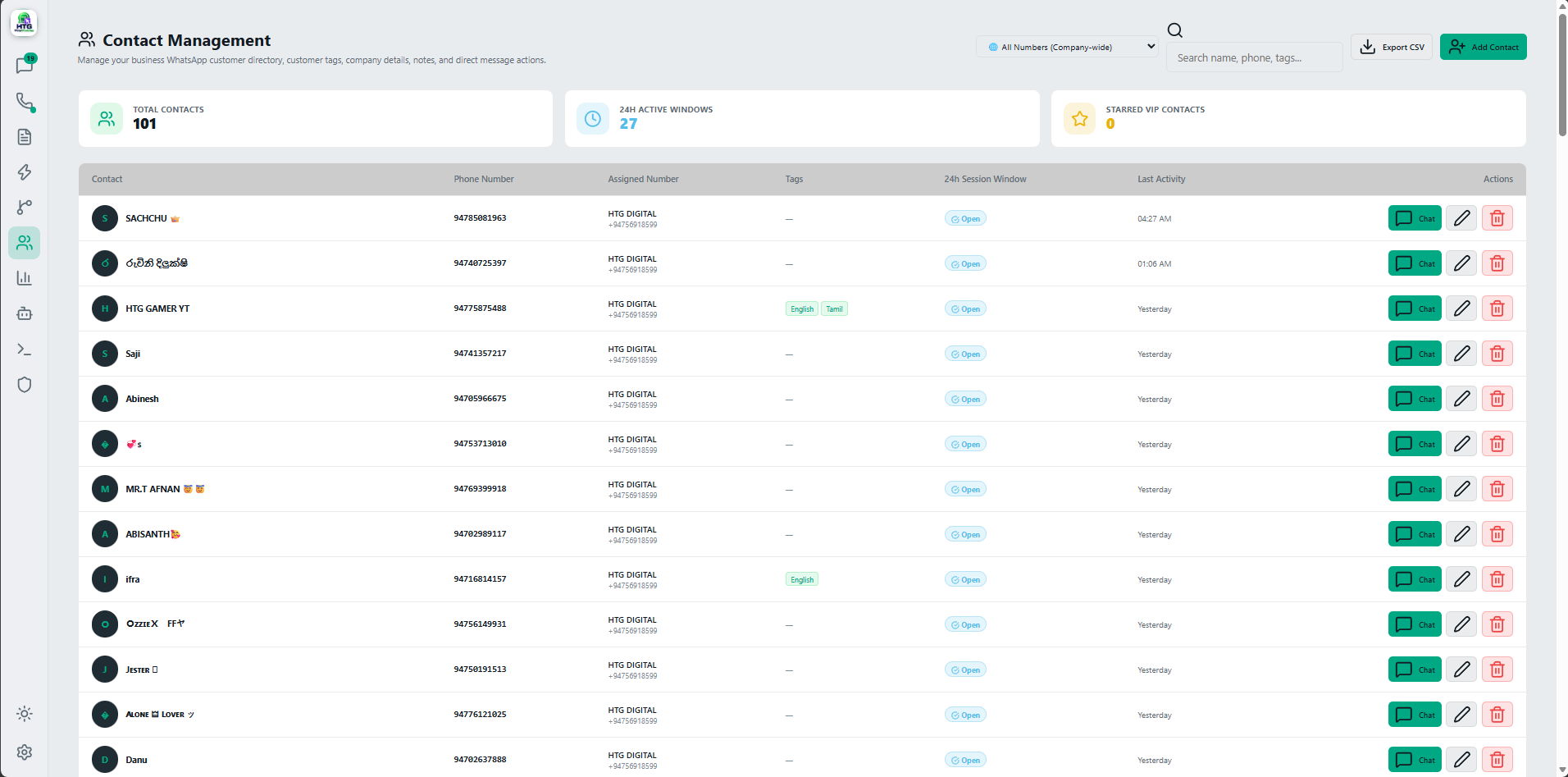Click the pencil edit icon for SACHCHU
The height and width of the screenshot is (777, 1568).
coord(1461,218)
